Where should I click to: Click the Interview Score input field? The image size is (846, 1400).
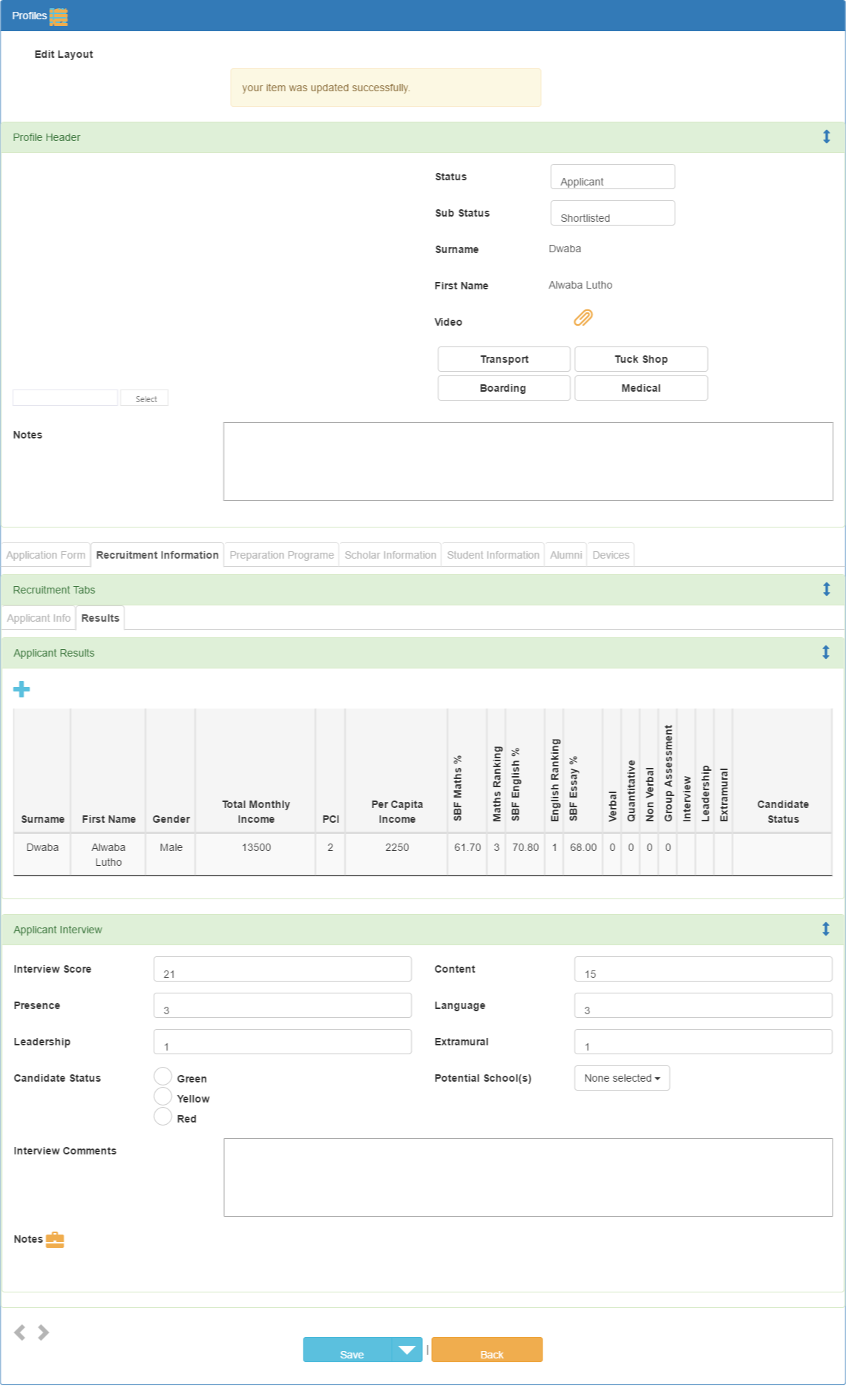283,969
